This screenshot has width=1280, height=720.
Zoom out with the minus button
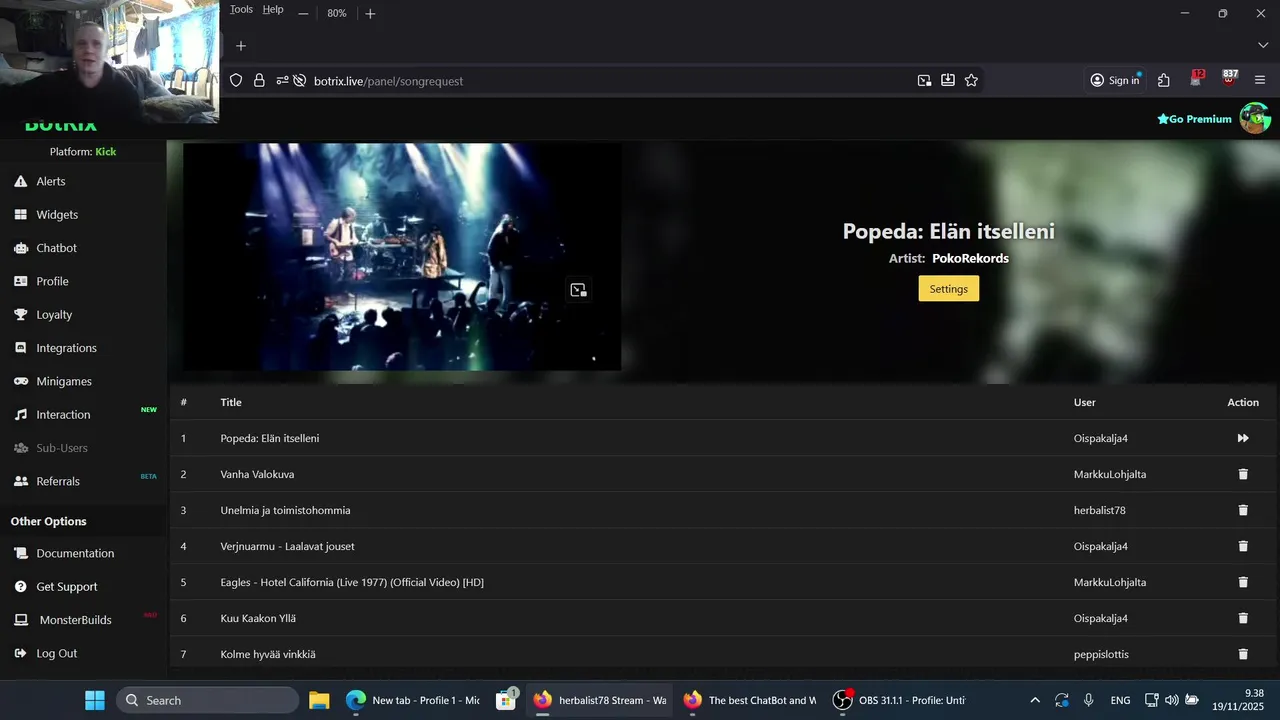point(303,13)
